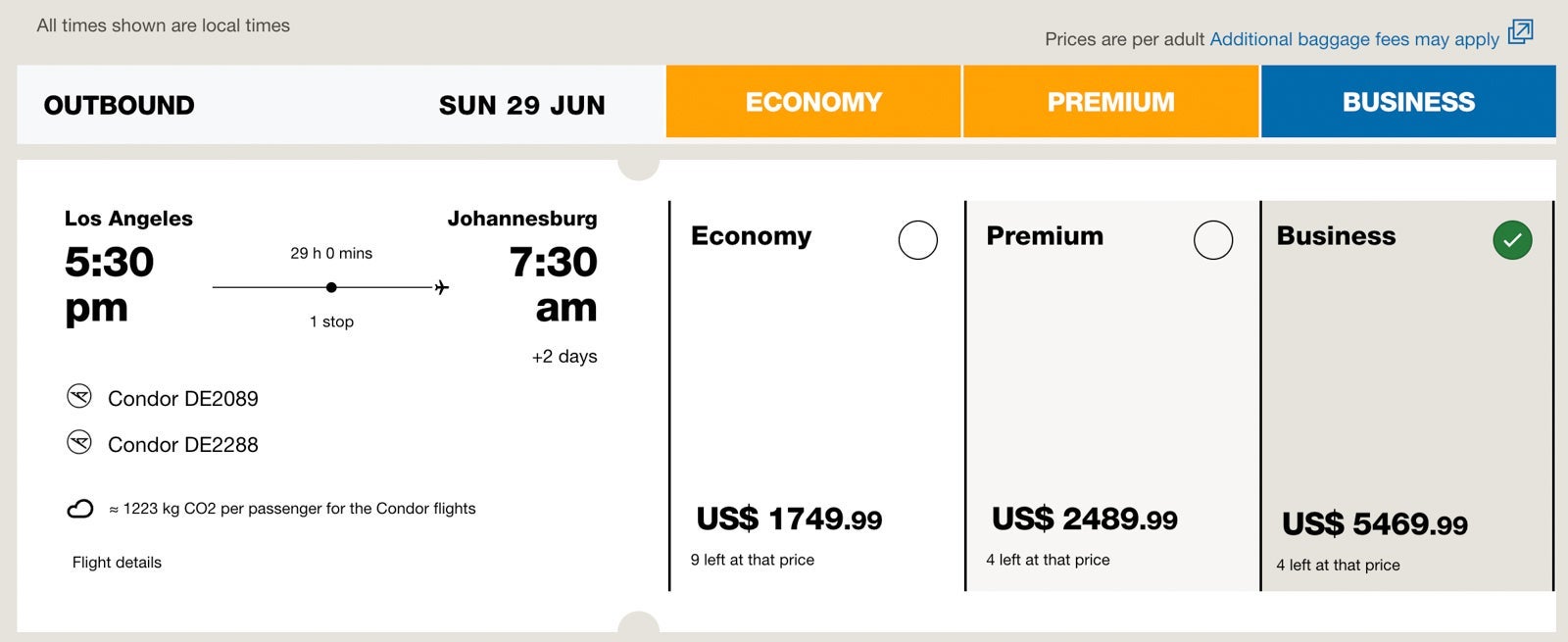
Task: Click the airplane icon on the route line
Action: 442,286
